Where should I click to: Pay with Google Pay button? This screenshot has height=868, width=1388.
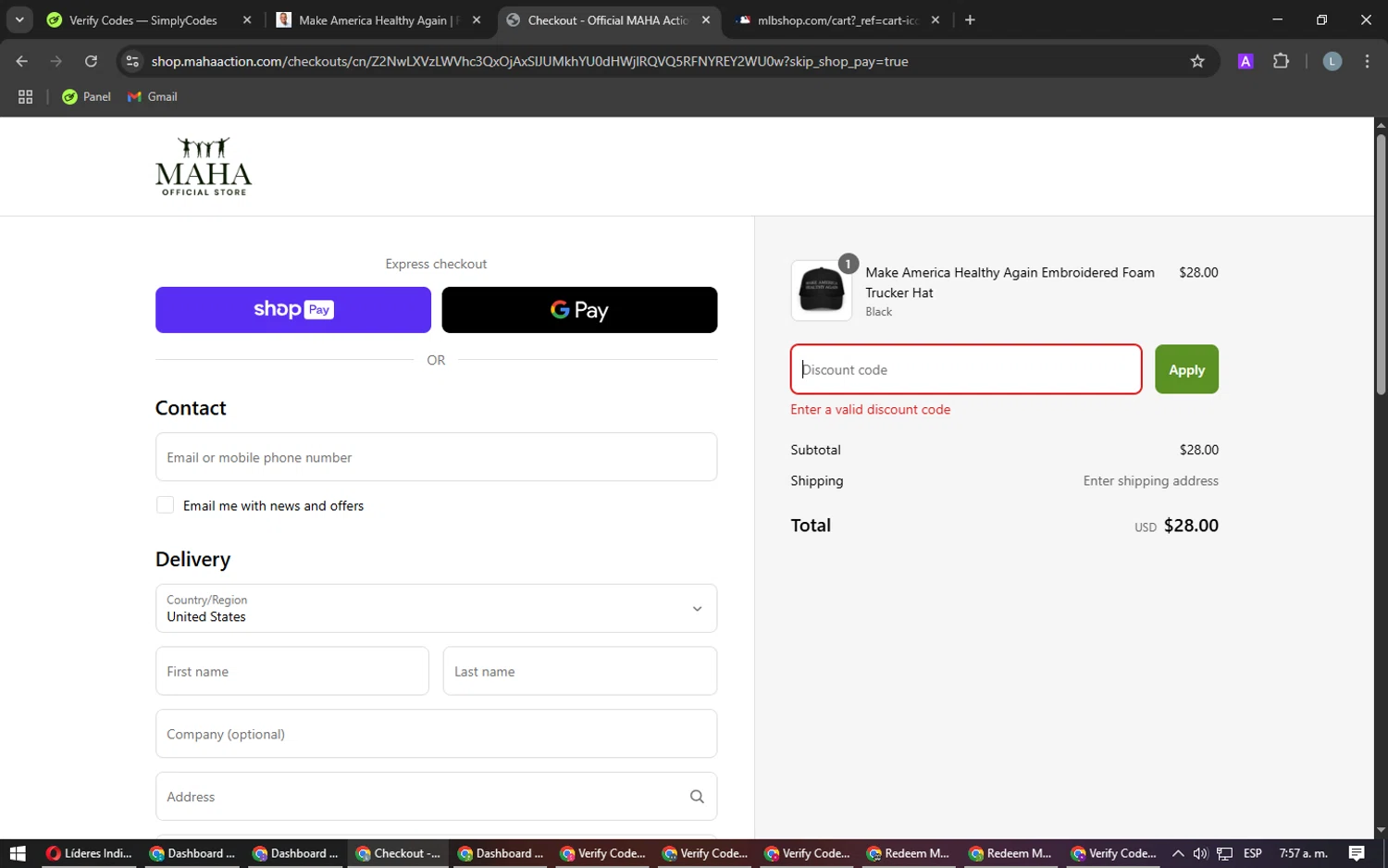pos(579,310)
